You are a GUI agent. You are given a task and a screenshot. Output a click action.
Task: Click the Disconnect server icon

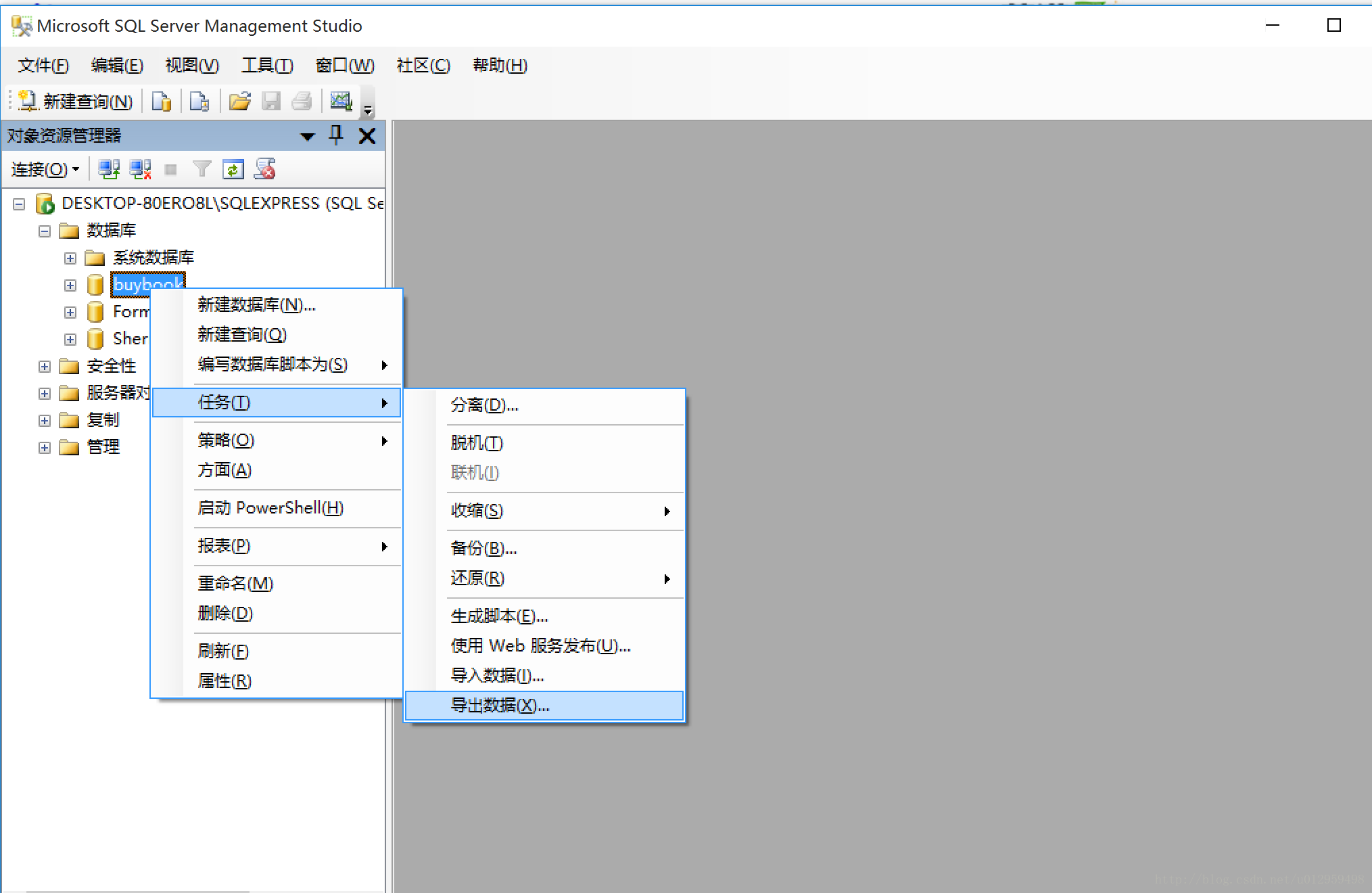140,169
